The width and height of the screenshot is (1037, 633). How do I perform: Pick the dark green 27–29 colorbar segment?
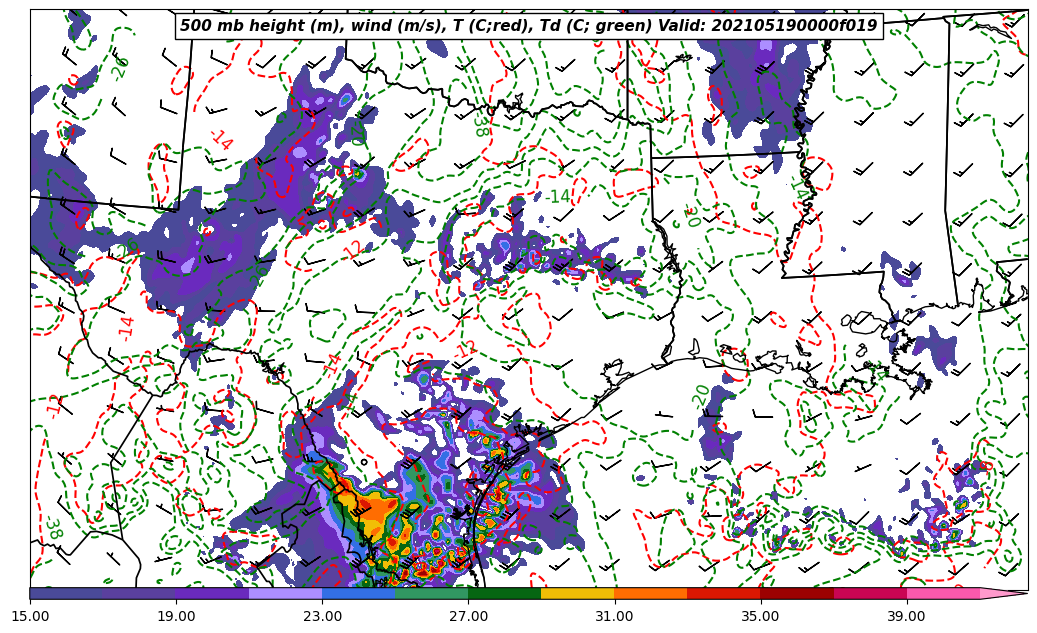click(x=505, y=593)
